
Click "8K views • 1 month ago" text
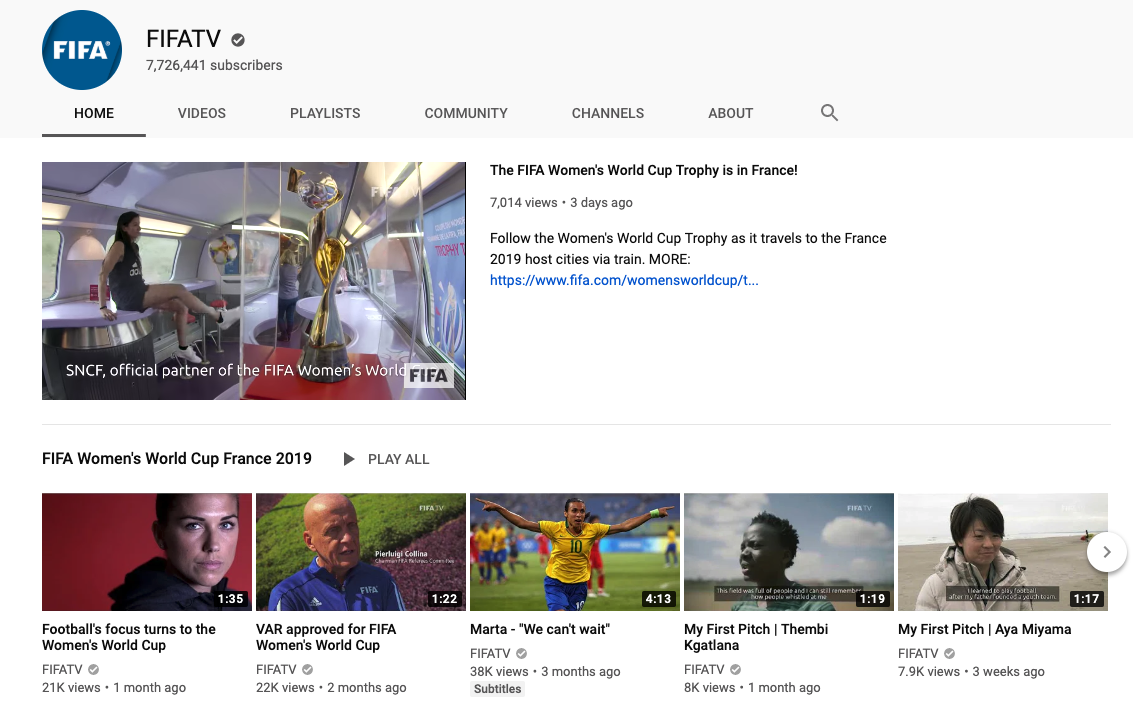[x=752, y=688]
